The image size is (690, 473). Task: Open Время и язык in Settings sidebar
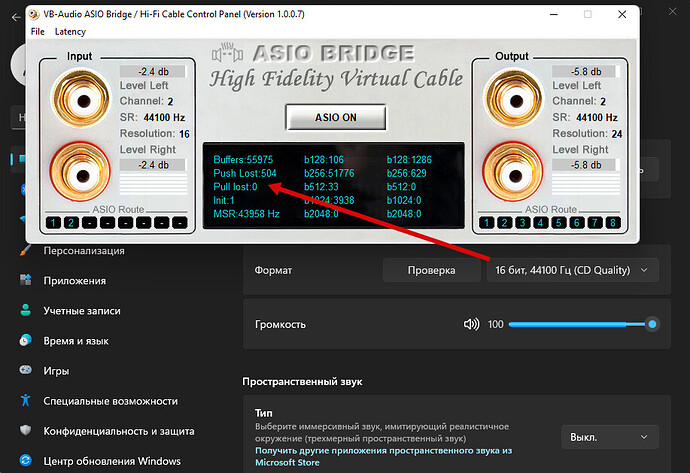click(76, 341)
